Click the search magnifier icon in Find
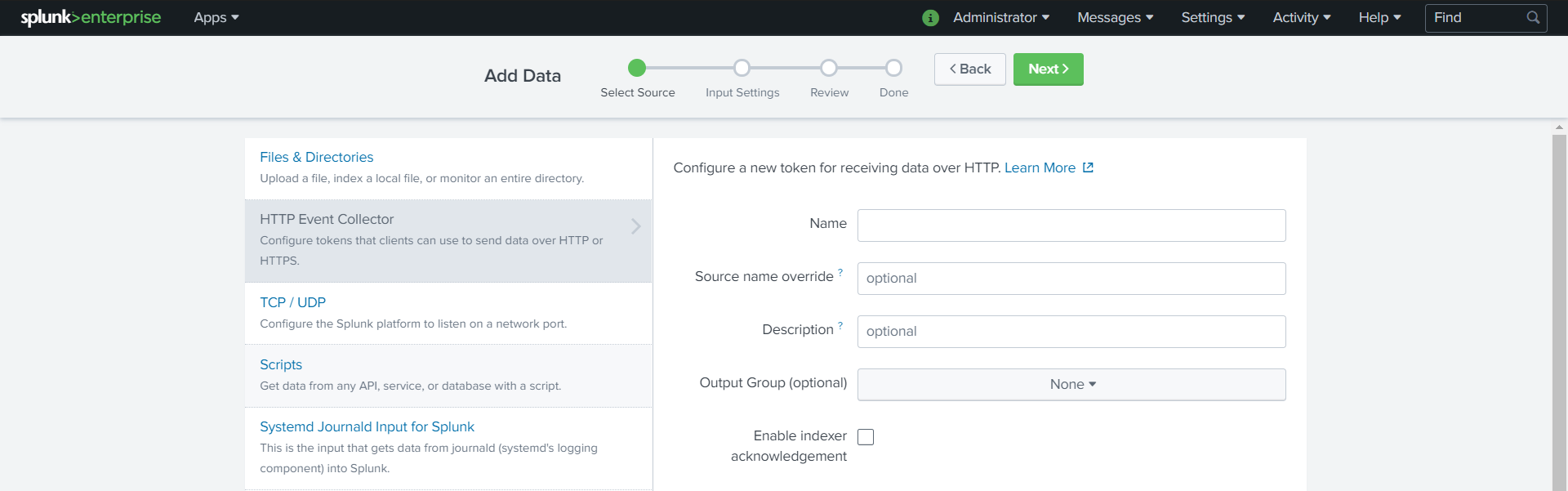The image size is (1568, 491). pos(1533,17)
